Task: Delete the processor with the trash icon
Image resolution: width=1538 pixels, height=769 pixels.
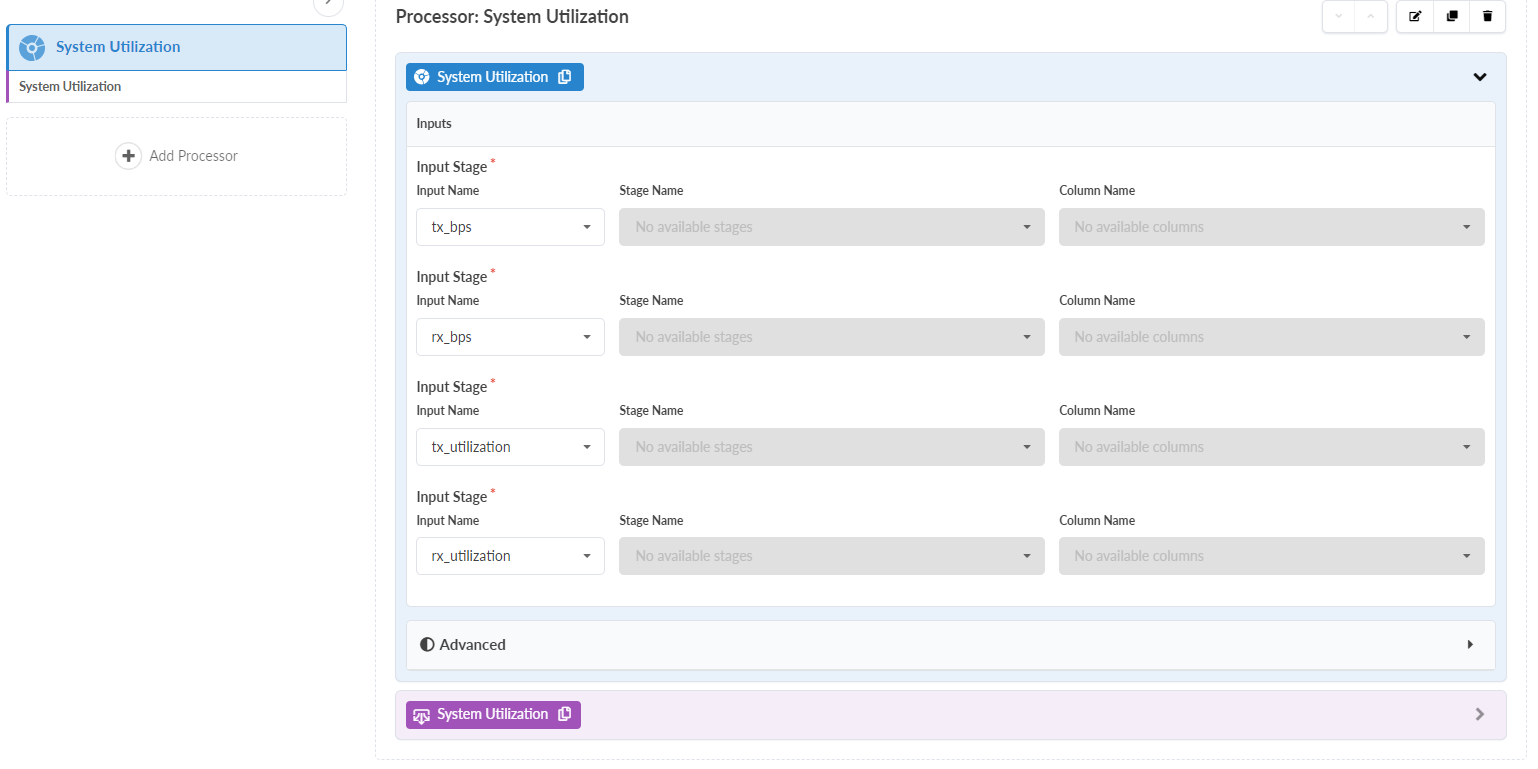Action: click(x=1487, y=16)
